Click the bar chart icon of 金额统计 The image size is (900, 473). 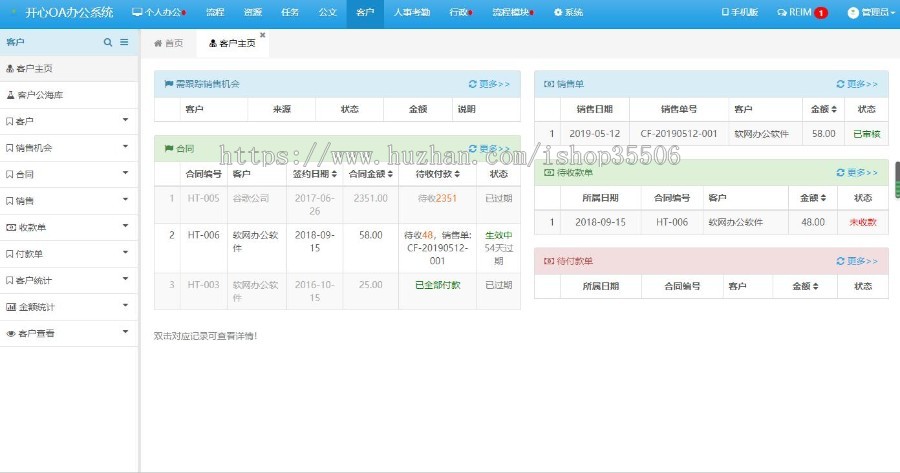point(11,307)
